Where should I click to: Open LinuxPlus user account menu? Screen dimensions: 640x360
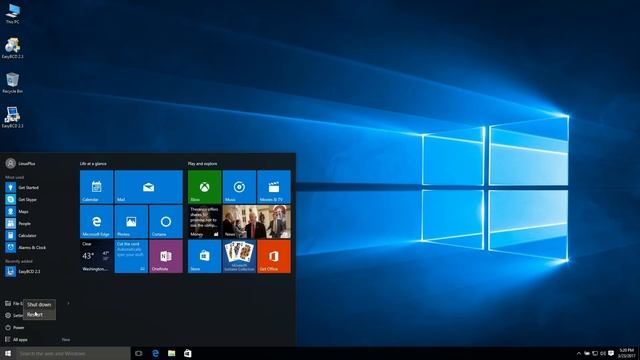(x=20, y=163)
